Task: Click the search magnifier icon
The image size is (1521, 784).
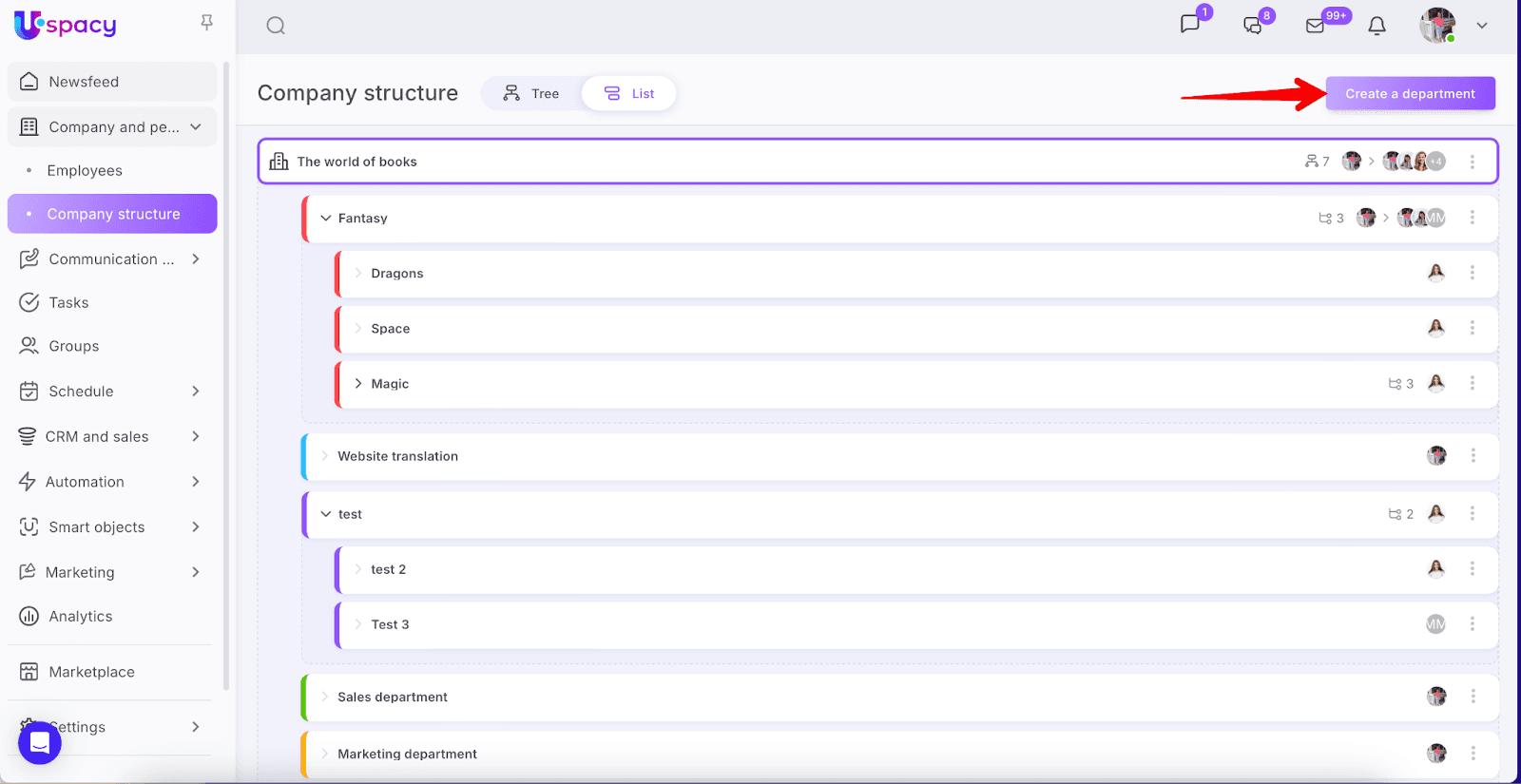Action: (276, 26)
